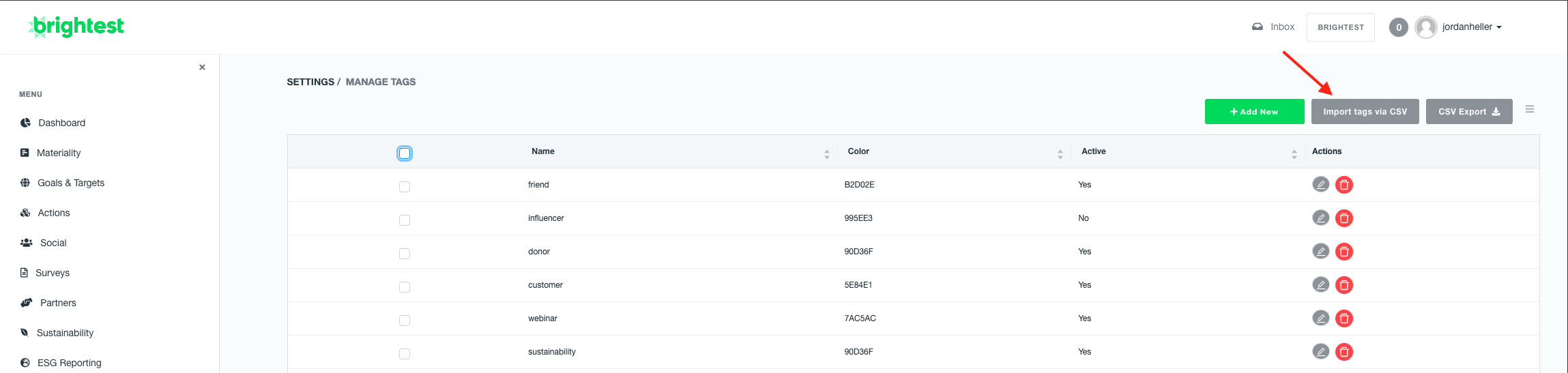
Task: Delete the influencer tag with trash icon
Action: [1344, 218]
